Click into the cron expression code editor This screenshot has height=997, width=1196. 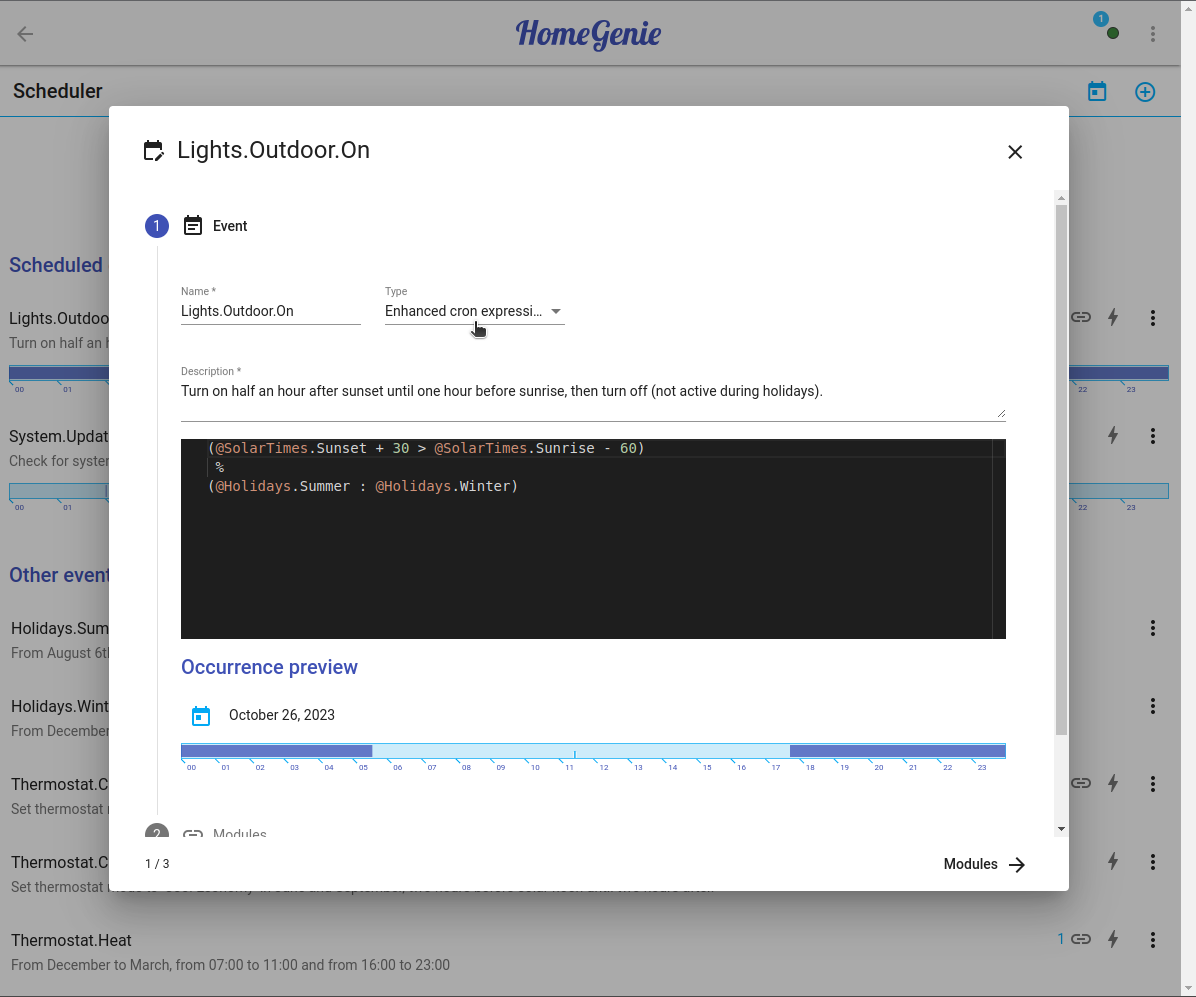pyautogui.click(x=593, y=539)
